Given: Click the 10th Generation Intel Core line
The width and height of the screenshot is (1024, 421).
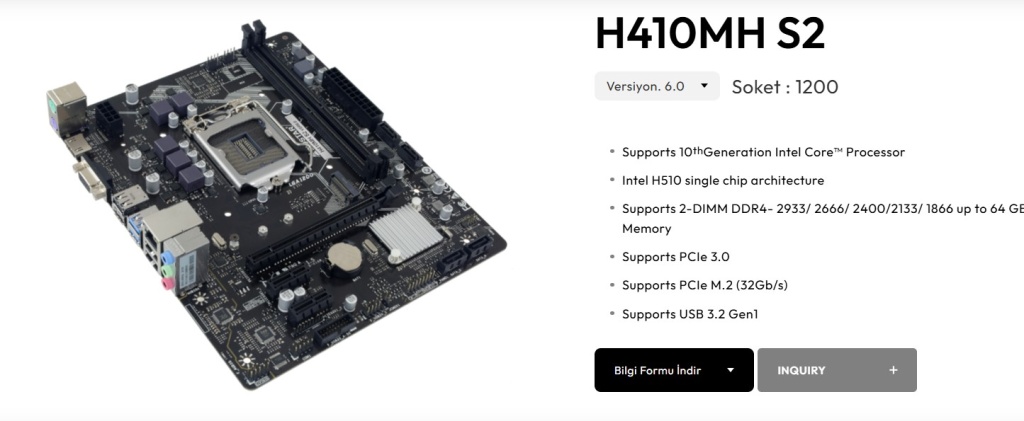Looking at the screenshot, I should 763,152.
